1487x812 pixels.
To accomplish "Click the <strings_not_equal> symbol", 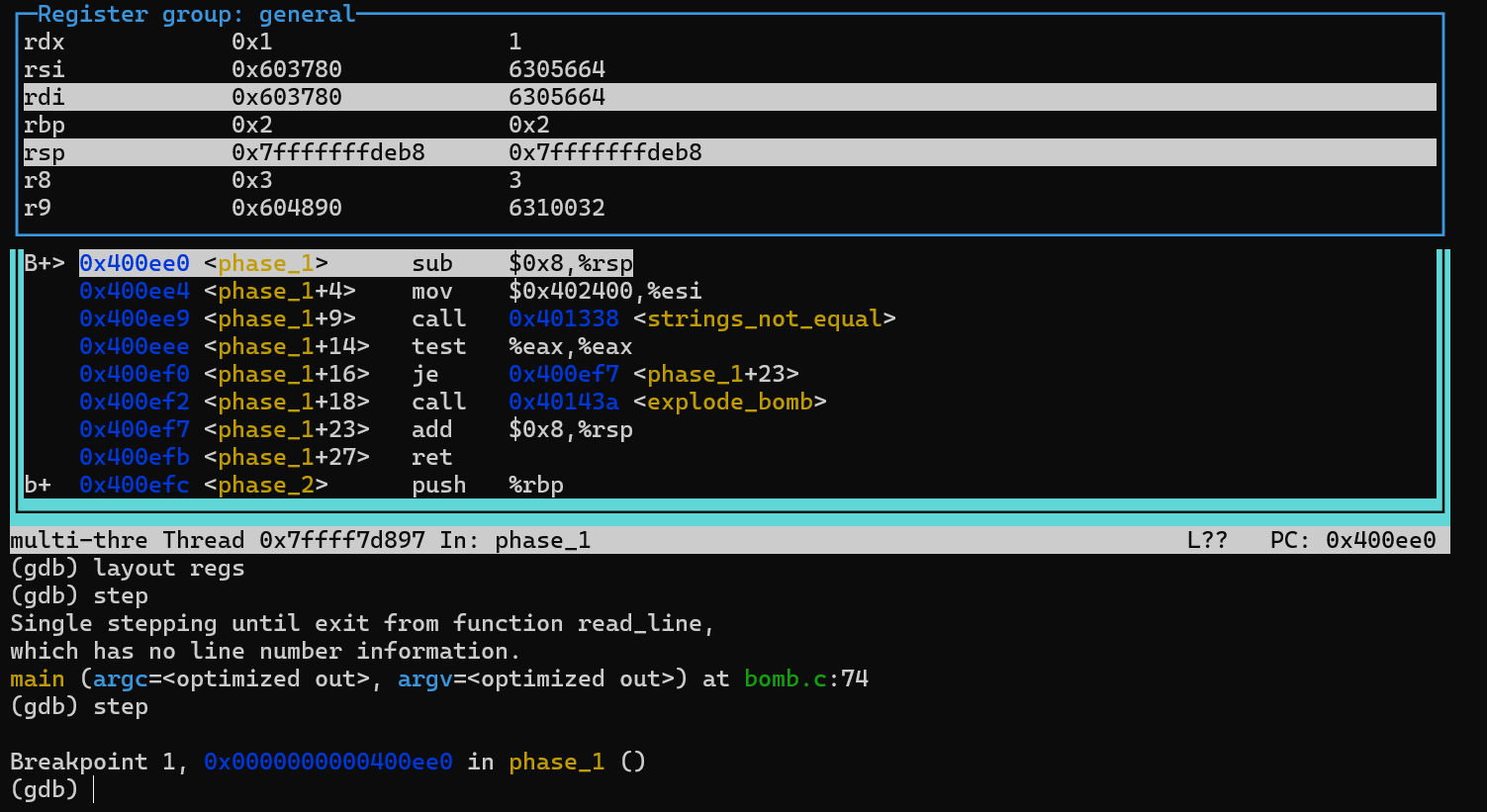I will 765,318.
